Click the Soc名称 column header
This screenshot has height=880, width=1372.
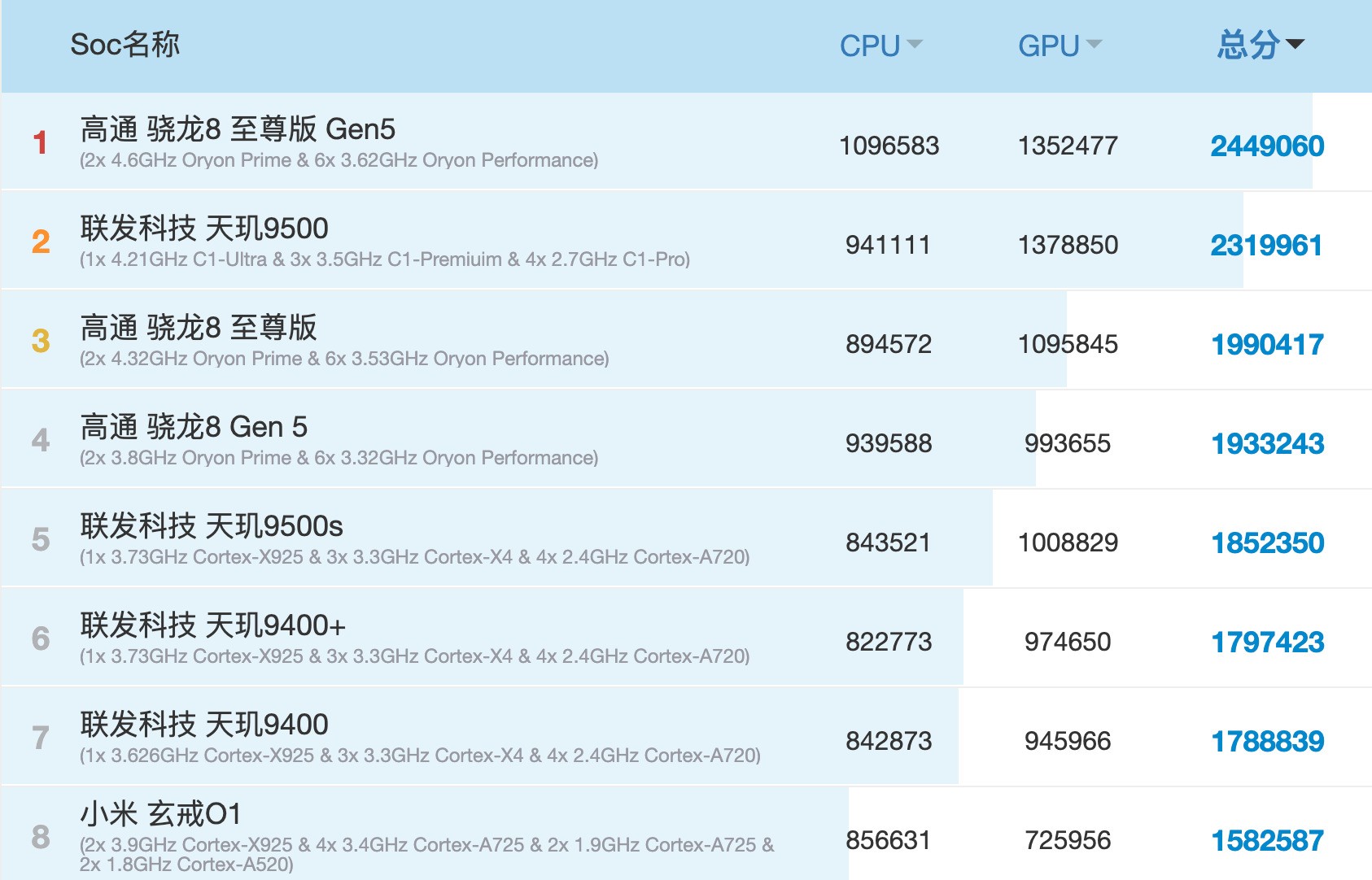coord(125,45)
